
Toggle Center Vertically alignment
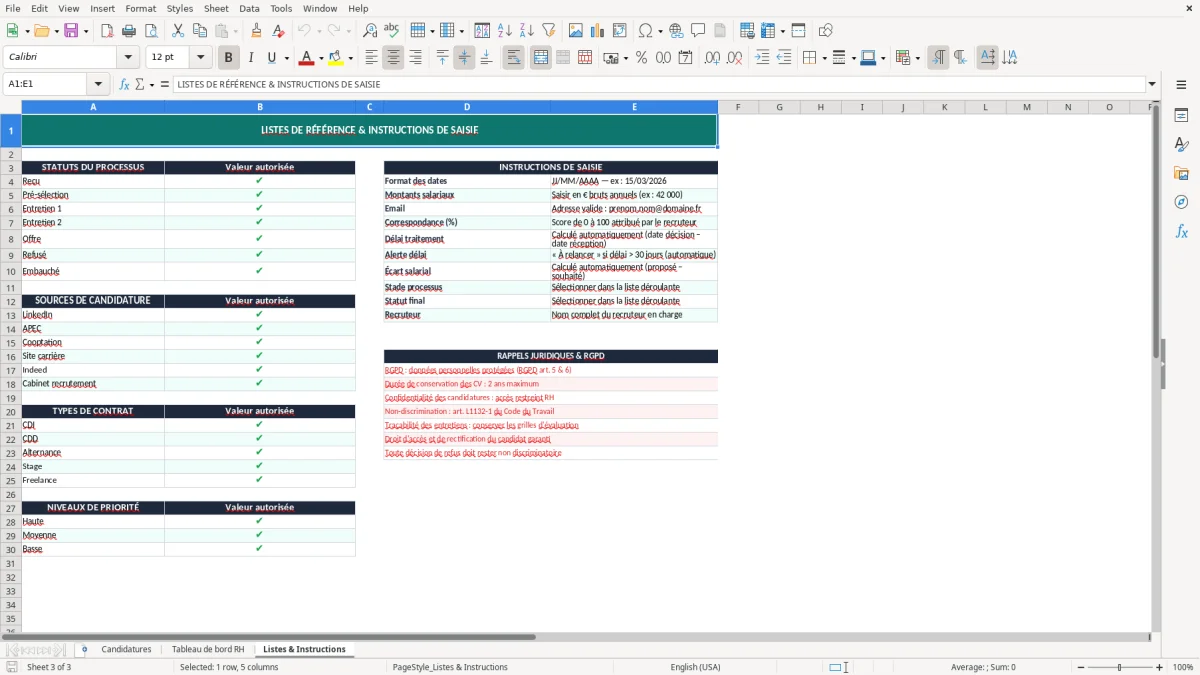click(x=464, y=58)
